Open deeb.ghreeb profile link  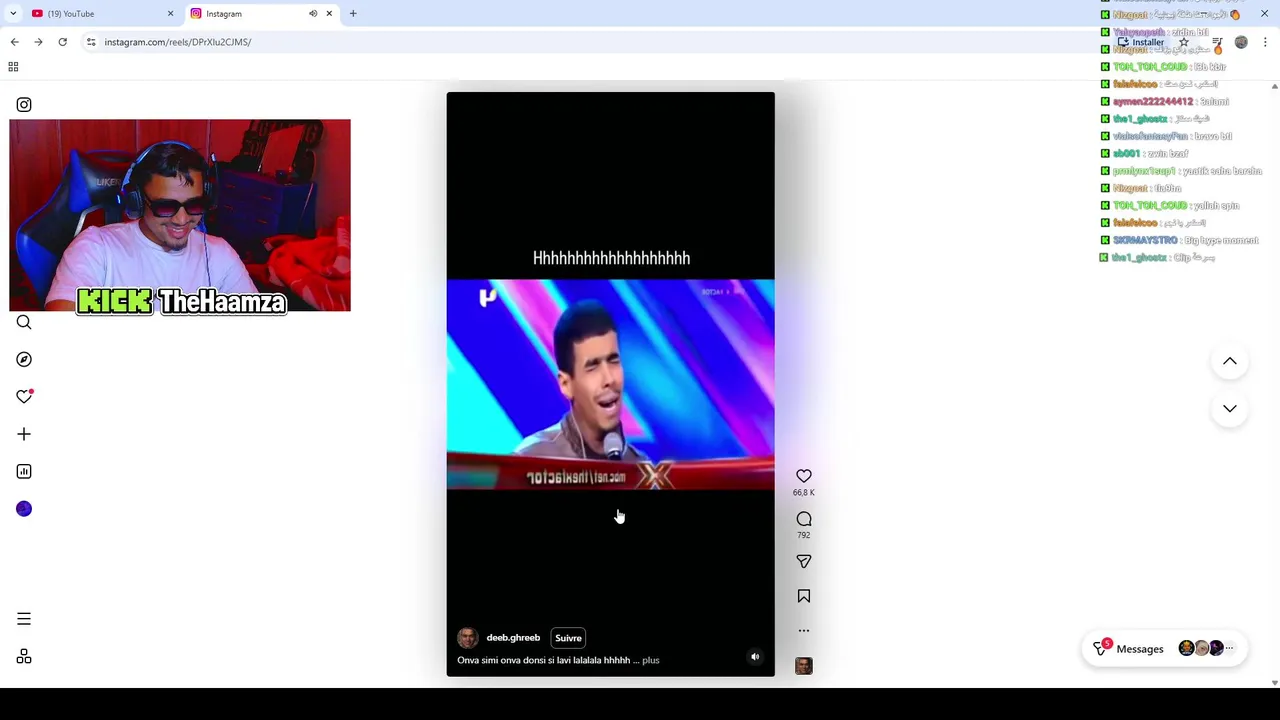point(513,638)
